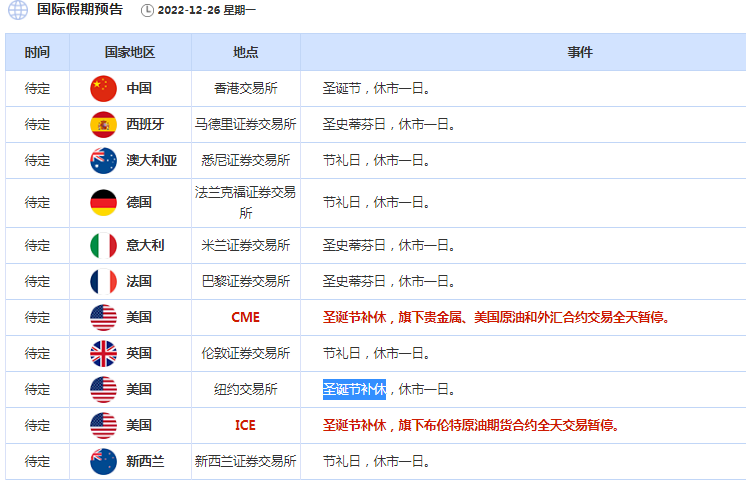Click the France flag icon
746x490 pixels.
[x=104, y=281]
